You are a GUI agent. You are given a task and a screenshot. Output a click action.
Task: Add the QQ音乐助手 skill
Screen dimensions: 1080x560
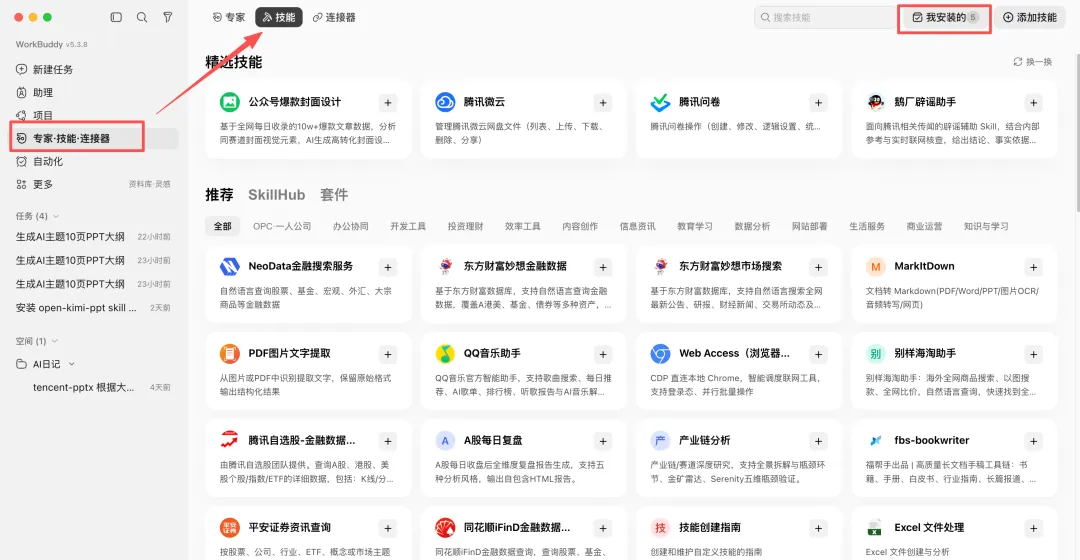pos(603,354)
